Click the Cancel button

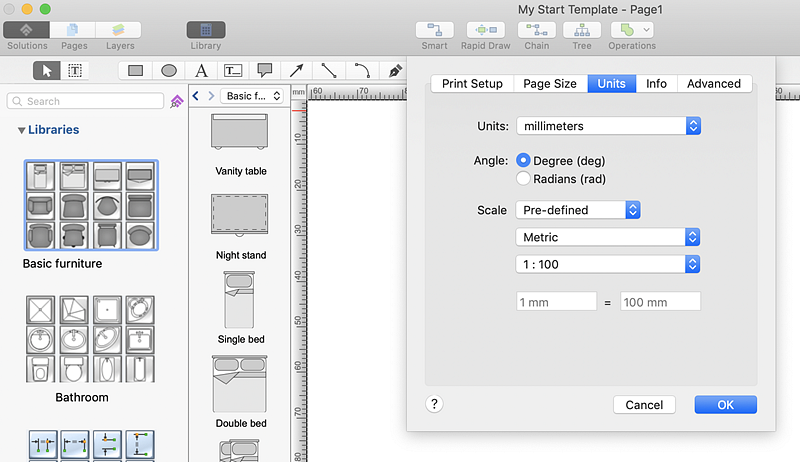(x=644, y=405)
